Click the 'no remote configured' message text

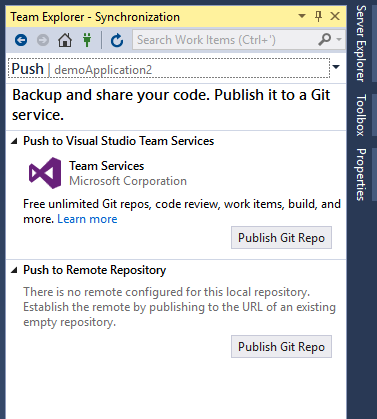pos(179,307)
